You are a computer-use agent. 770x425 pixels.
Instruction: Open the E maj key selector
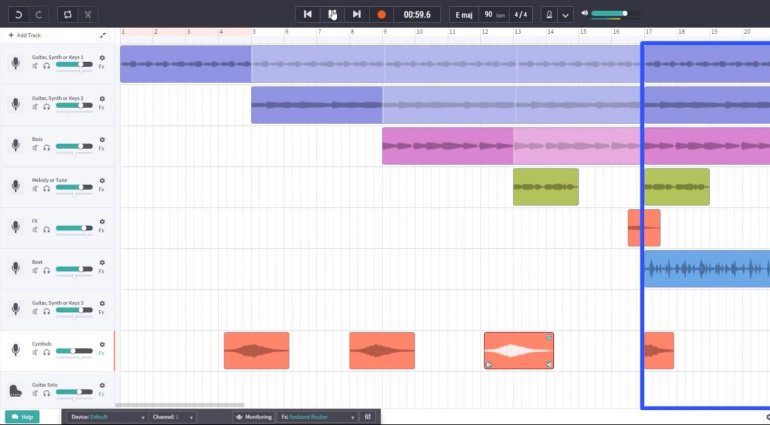[x=463, y=15]
